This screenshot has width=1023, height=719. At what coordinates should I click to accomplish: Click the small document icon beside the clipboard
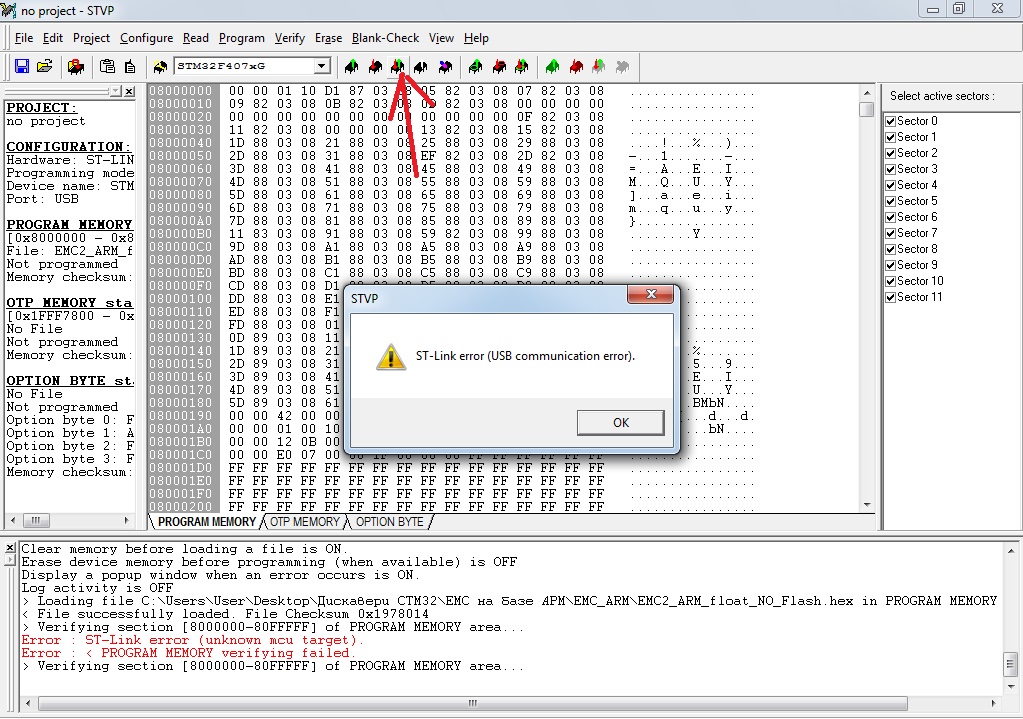[x=130, y=67]
